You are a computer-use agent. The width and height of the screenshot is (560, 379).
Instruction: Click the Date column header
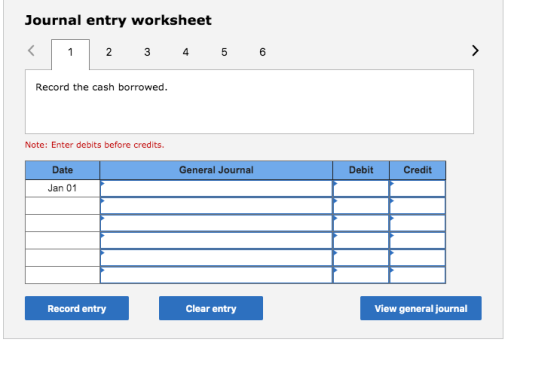[x=62, y=170]
